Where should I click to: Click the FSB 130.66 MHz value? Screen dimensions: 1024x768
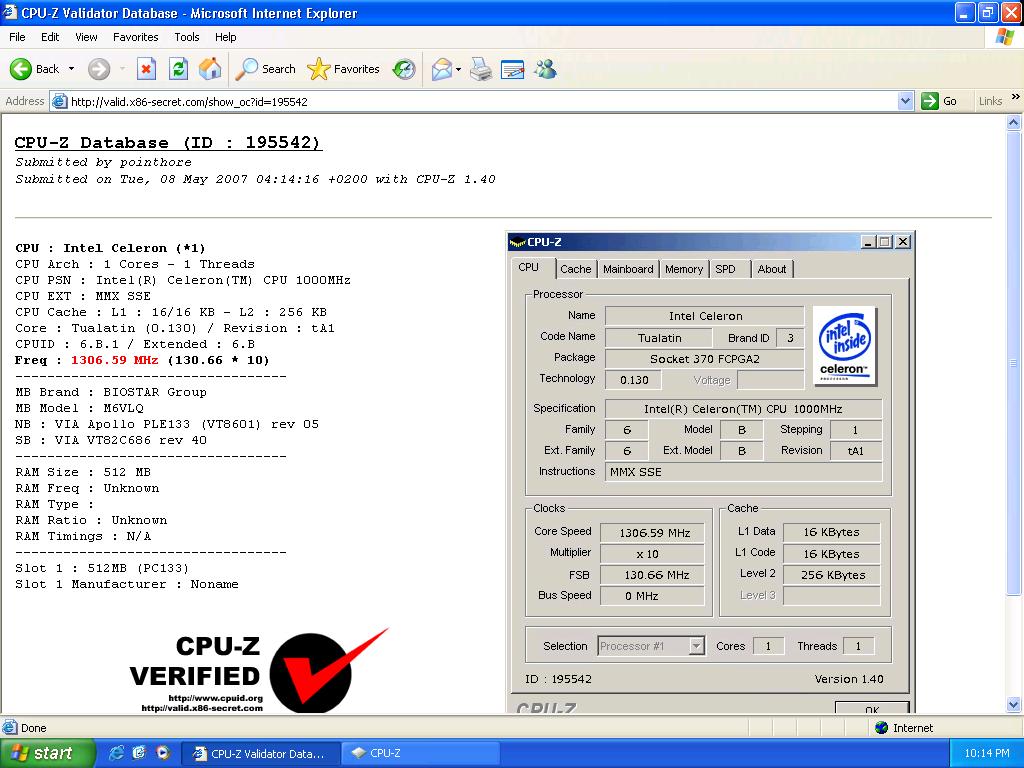[654, 575]
